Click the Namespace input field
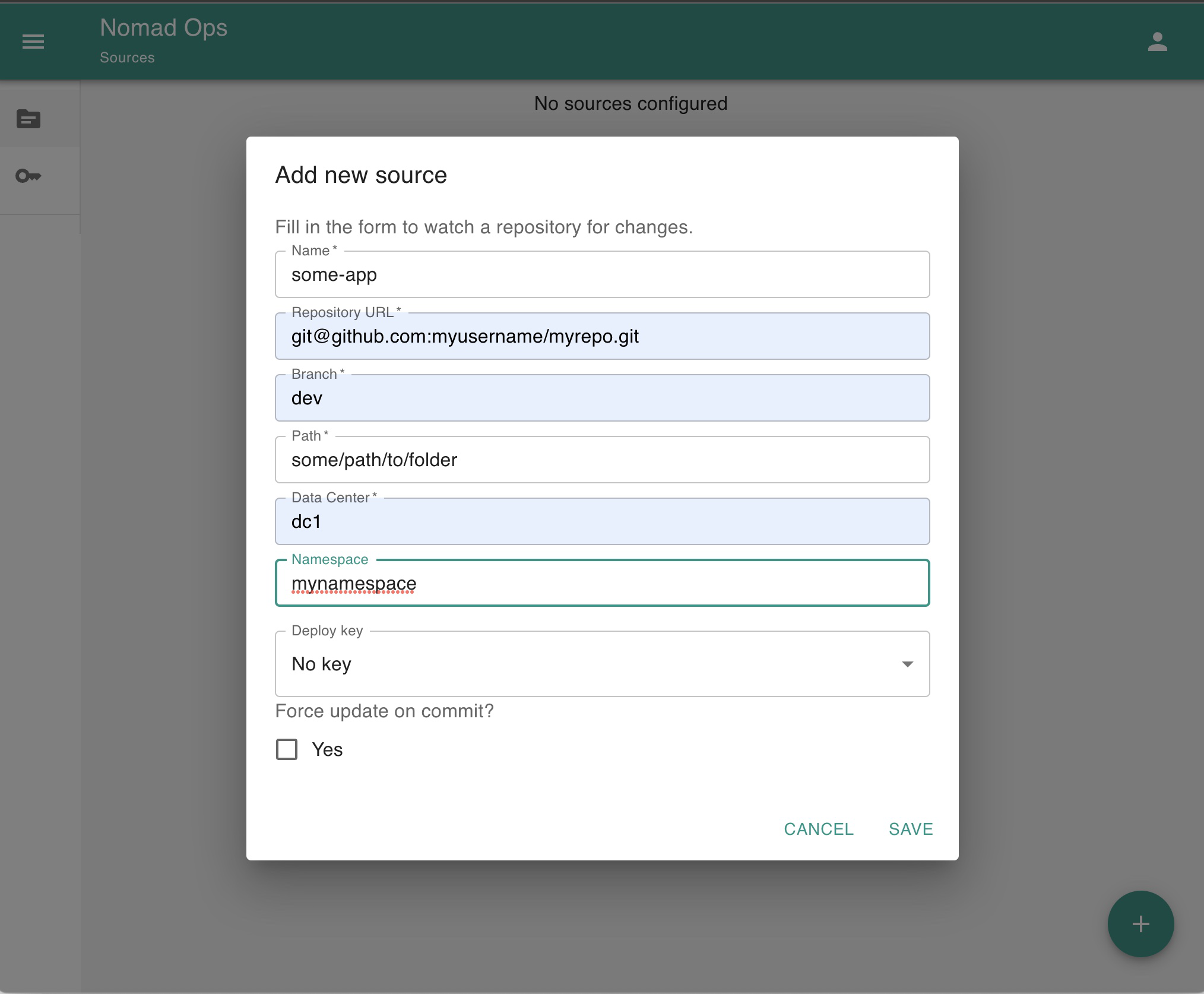This screenshot has height=994, width=1204. coord(602,583)
